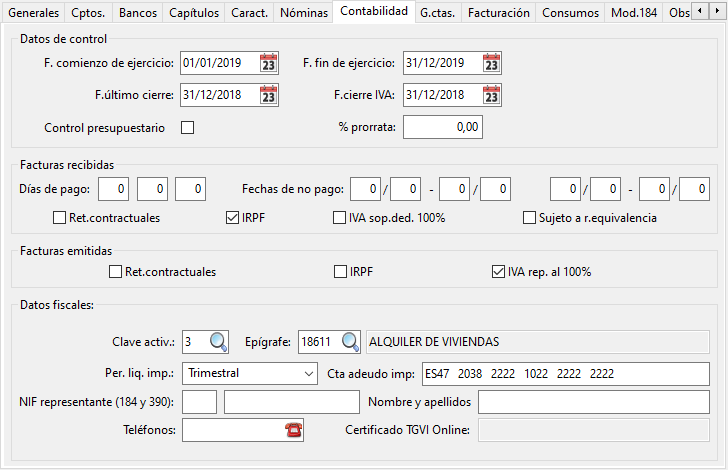
Task: Disable IVA rep. al 100% checkbox
Action: click(x=498, y=271)
